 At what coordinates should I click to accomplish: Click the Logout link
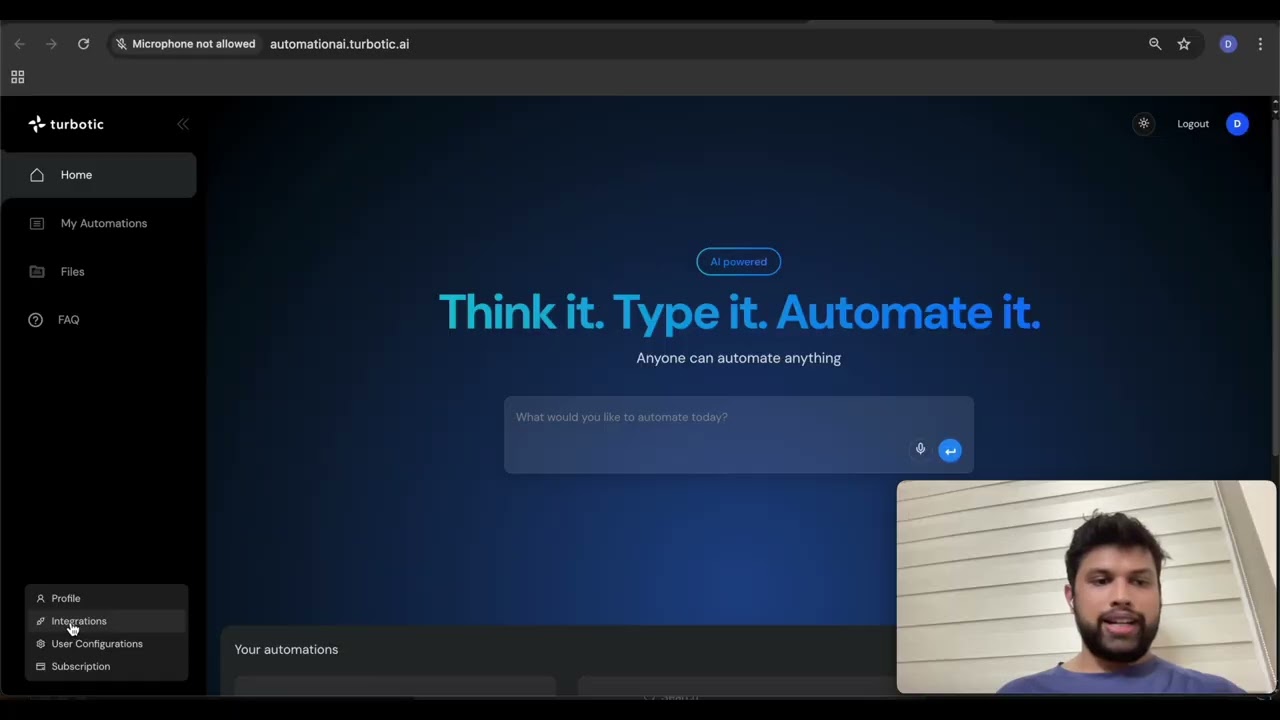click(x=1192, y=124)
